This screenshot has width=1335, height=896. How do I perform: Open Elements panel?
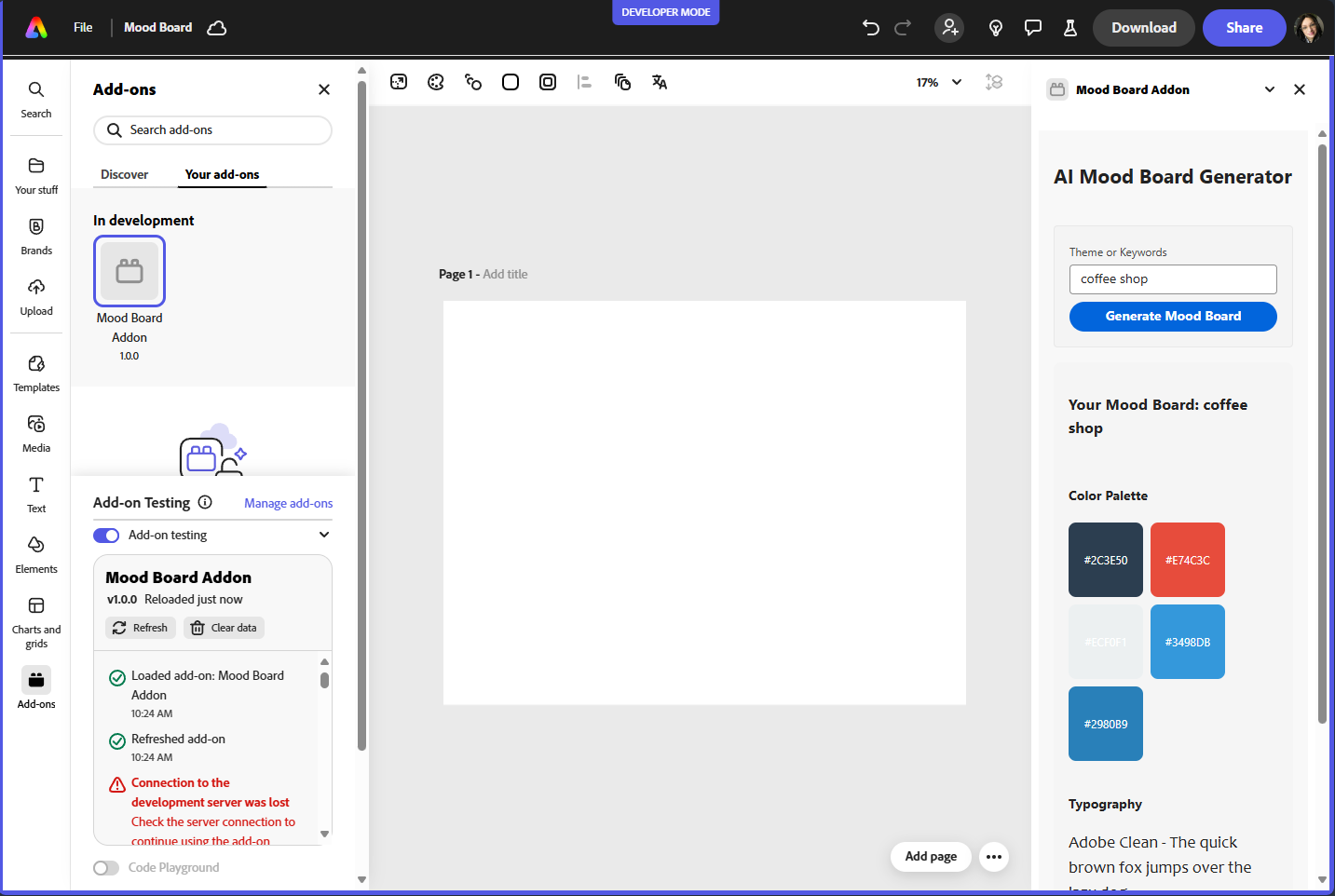(x=36, y=555)
